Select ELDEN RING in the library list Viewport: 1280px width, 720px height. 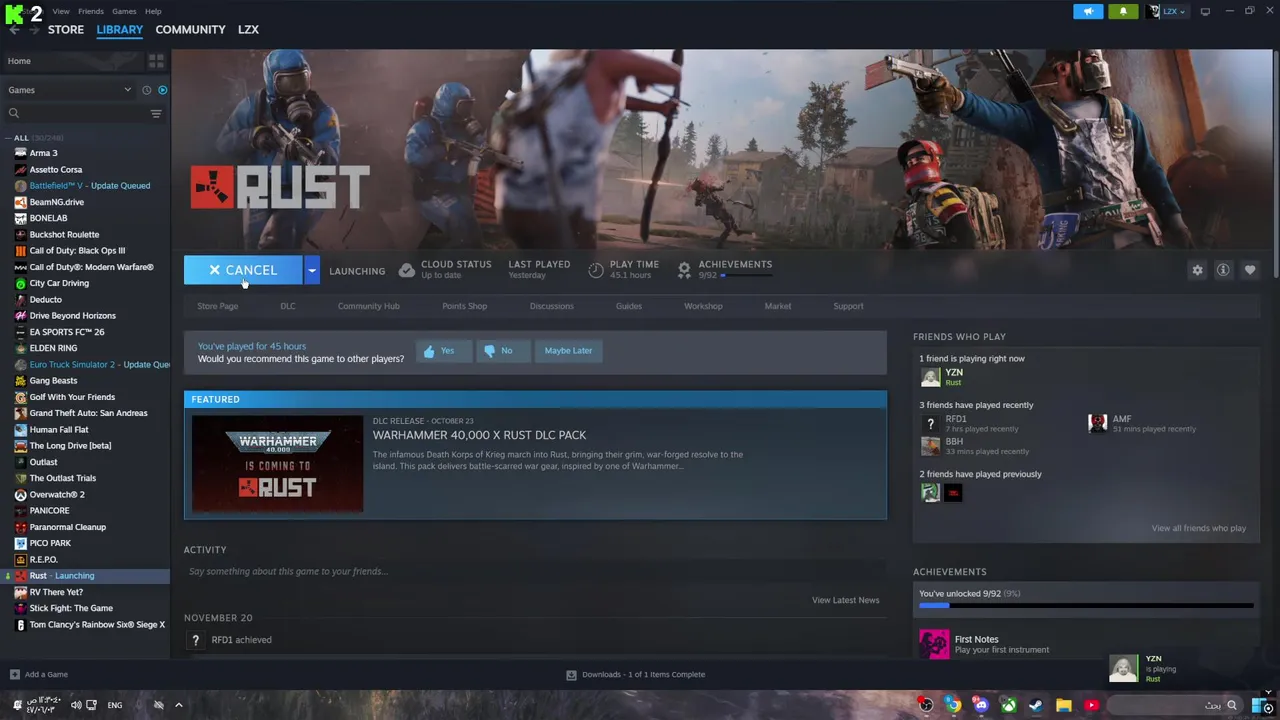(x=85, y=348)
